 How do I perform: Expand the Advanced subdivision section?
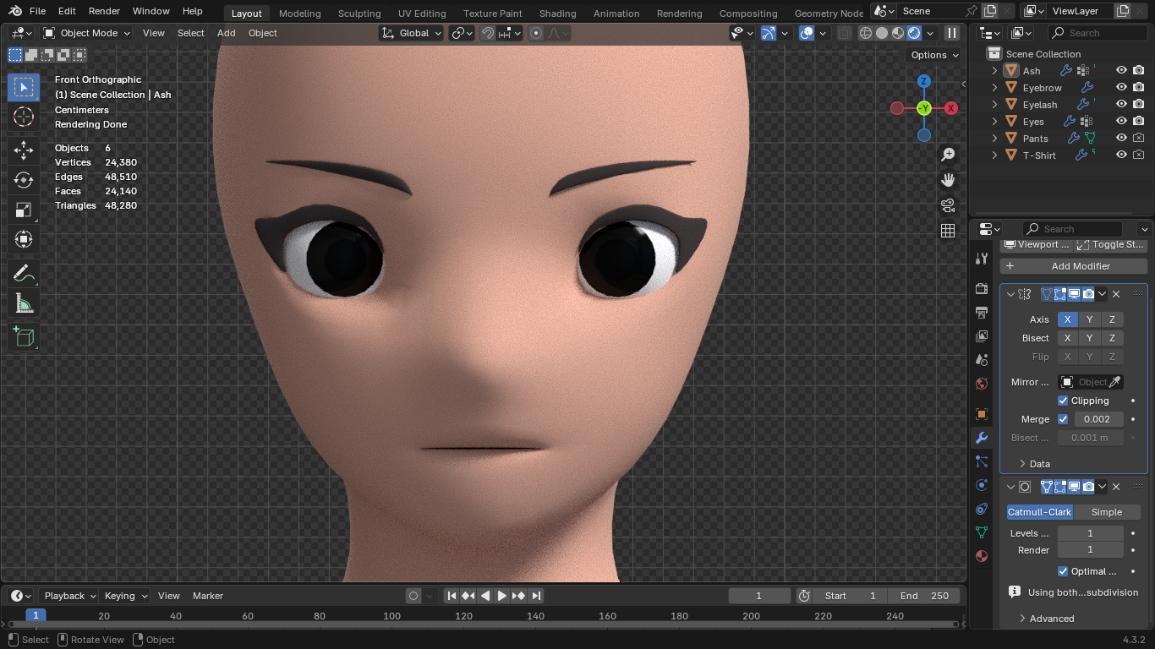click(1023, 619)
